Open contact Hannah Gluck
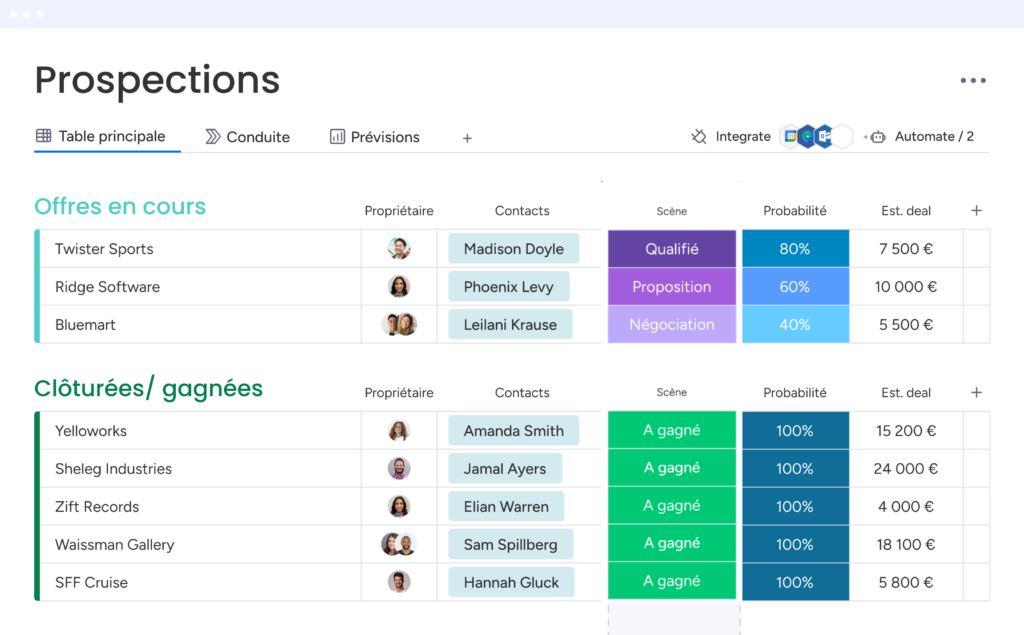Image resolution: width=1024 pixels, height=635 pixels. [x=511, y=582]
